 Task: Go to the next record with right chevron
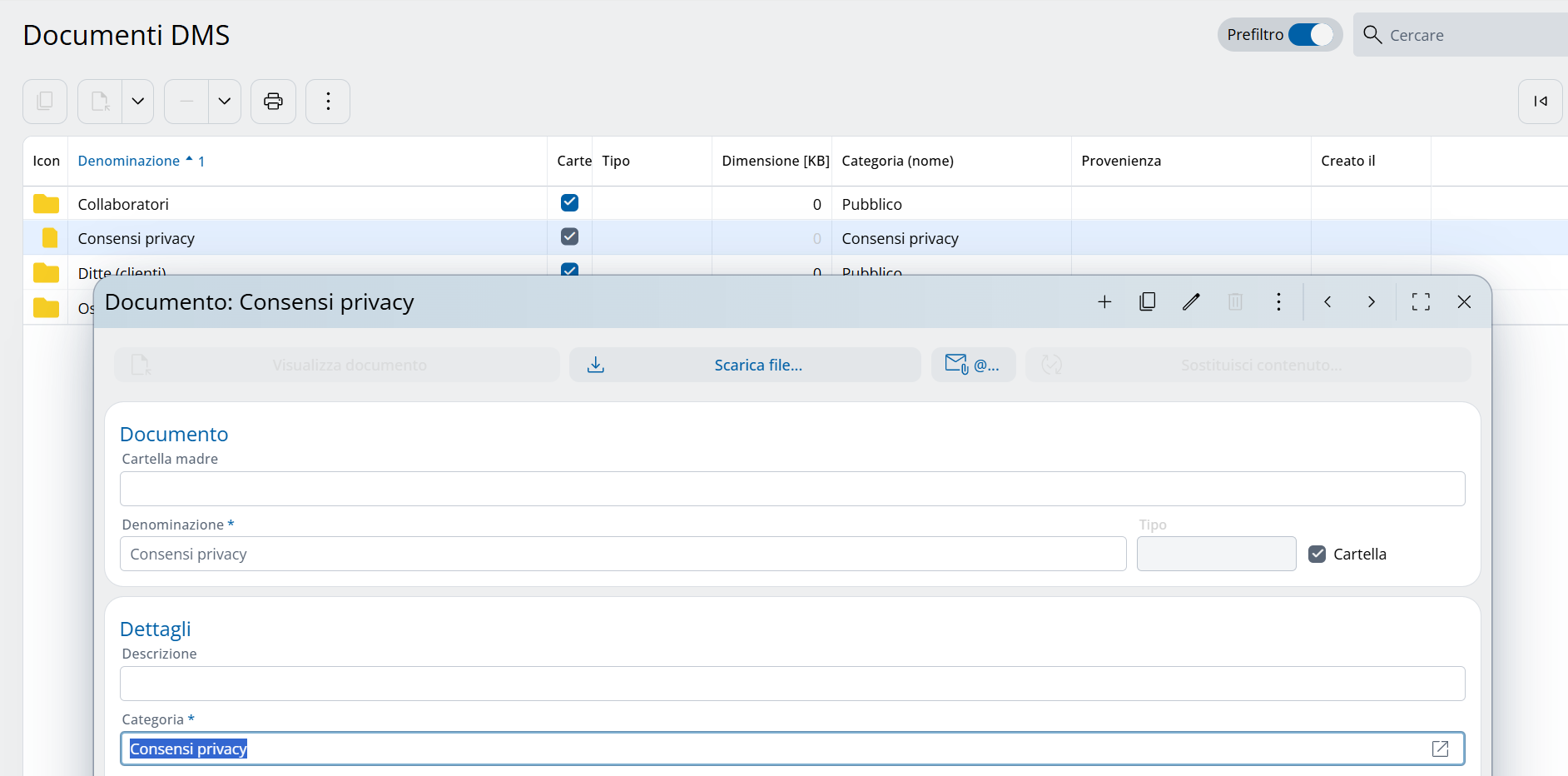click(1371, 302)
